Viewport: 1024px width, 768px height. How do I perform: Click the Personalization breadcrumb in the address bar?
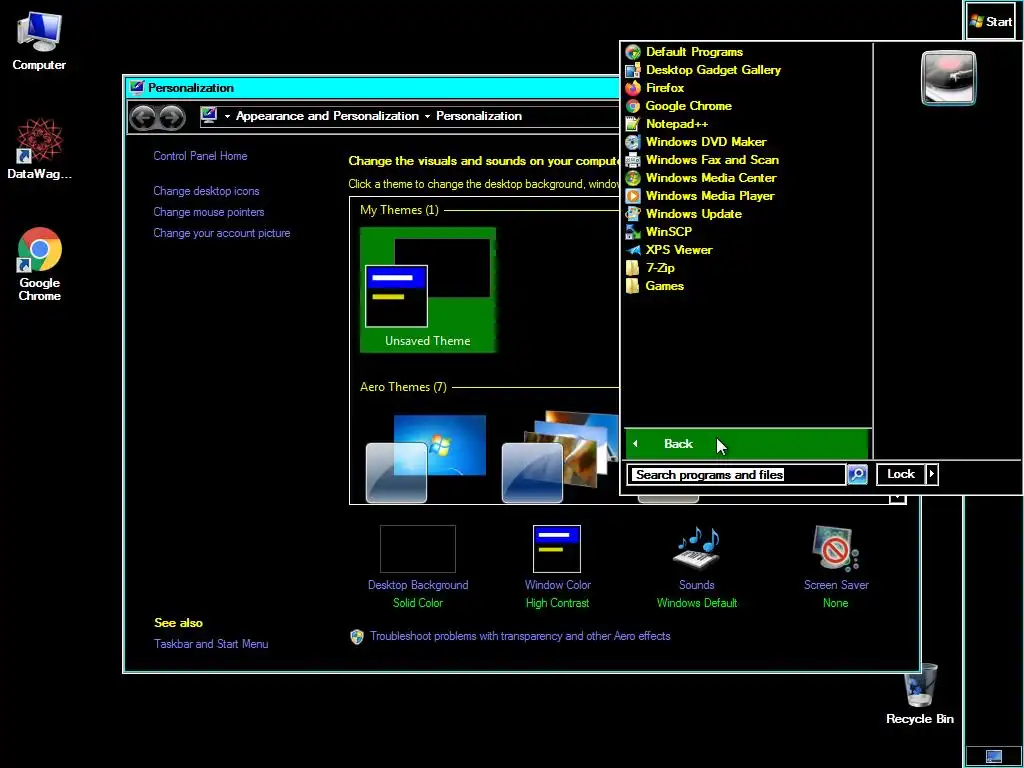tap(479, 116)
